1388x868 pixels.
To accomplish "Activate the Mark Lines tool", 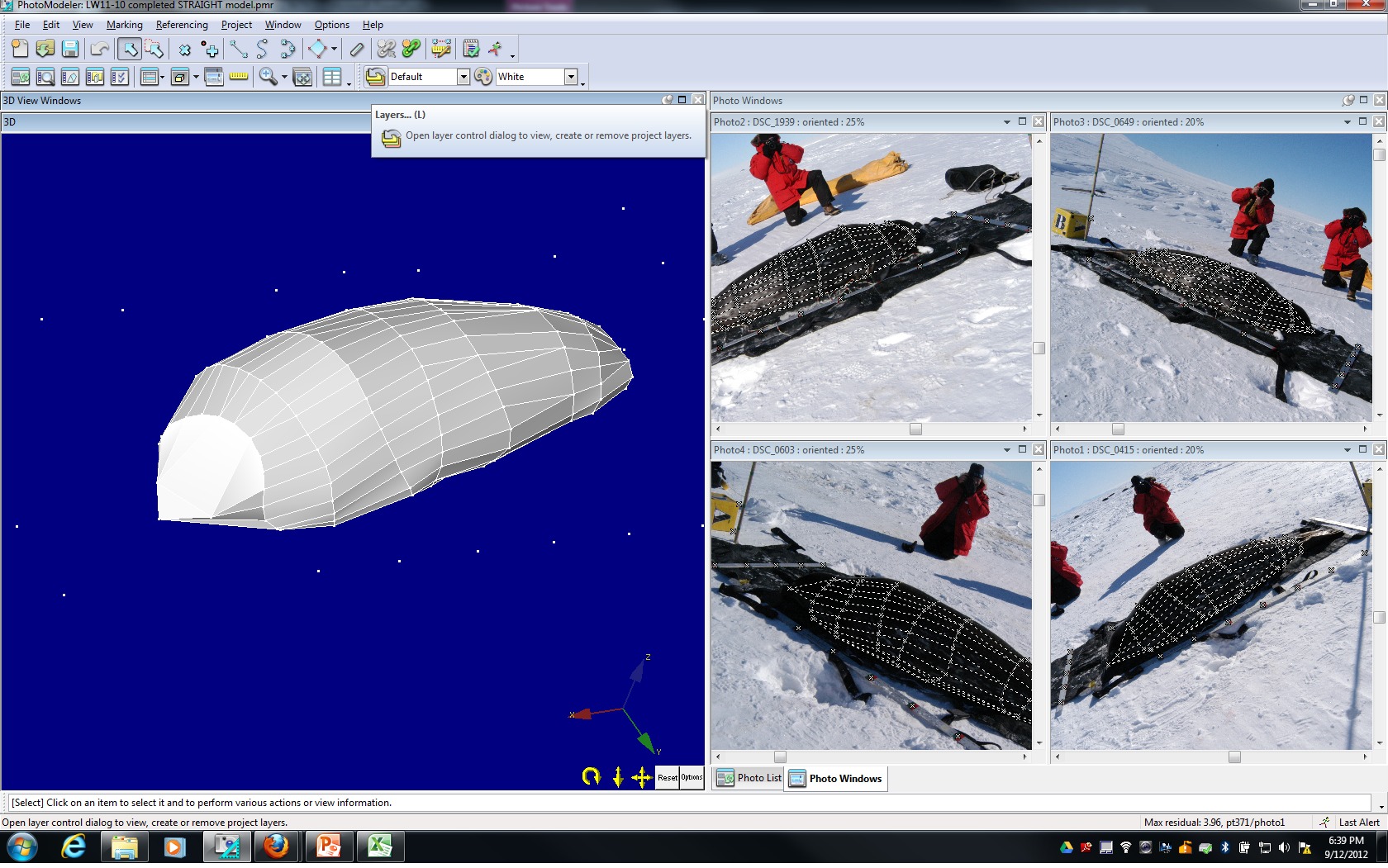I will [238, 50].
